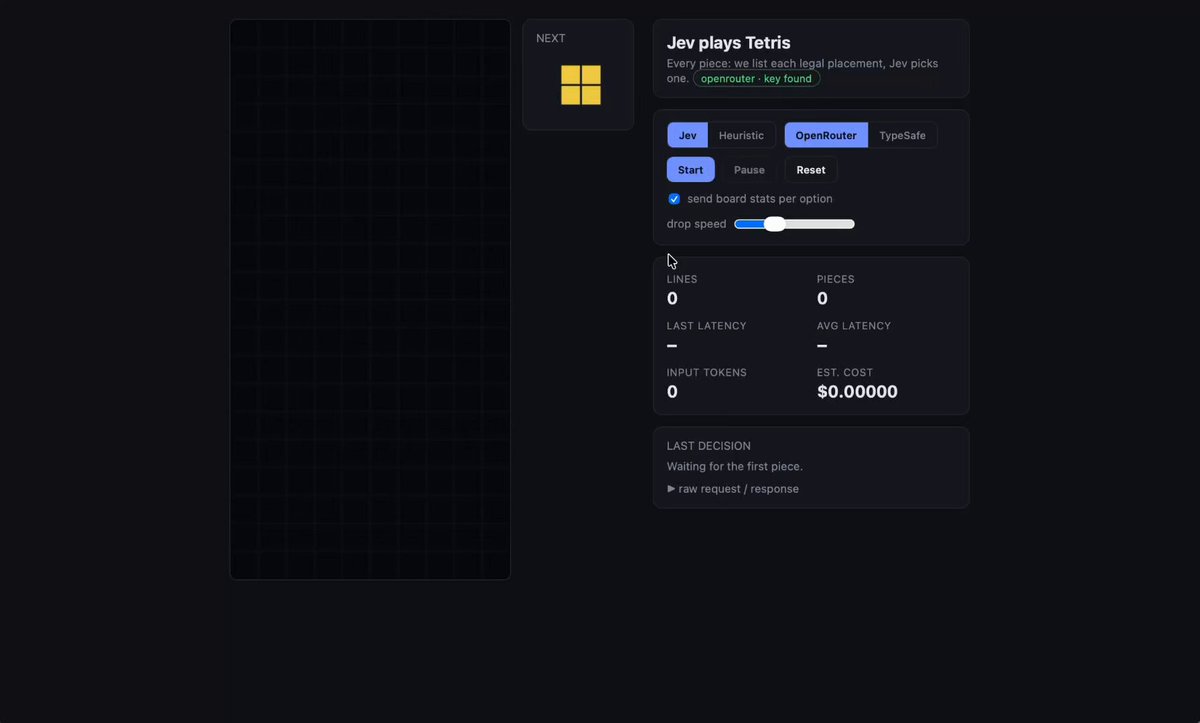Start the Tetris game
1200x723 pixels.
[x=691, y=170]
